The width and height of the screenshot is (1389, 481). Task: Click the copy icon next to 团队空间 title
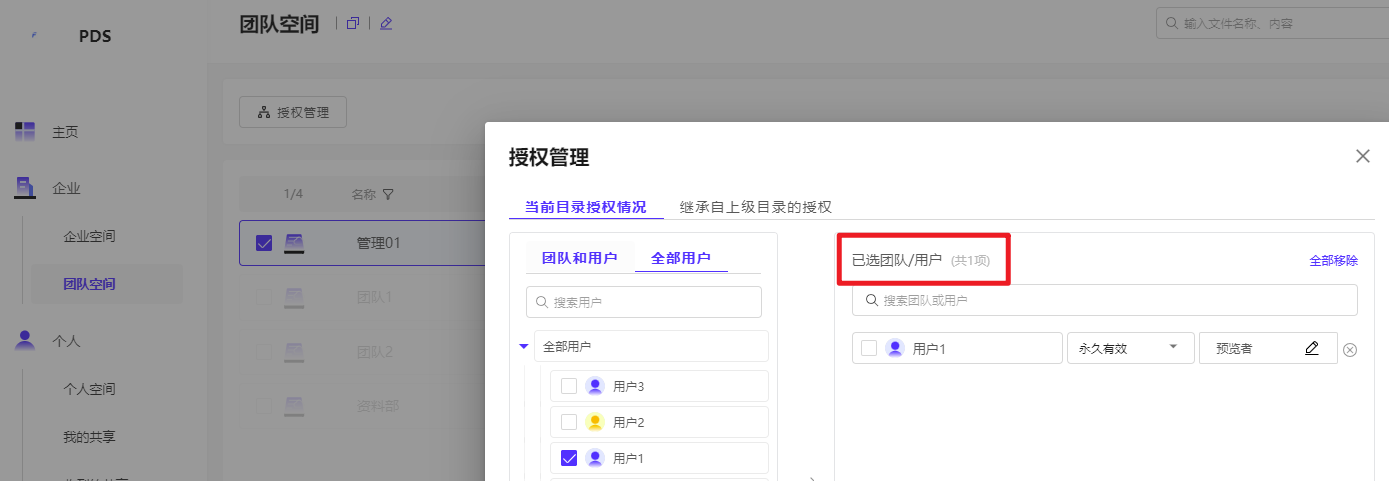[x=352, y=23]
